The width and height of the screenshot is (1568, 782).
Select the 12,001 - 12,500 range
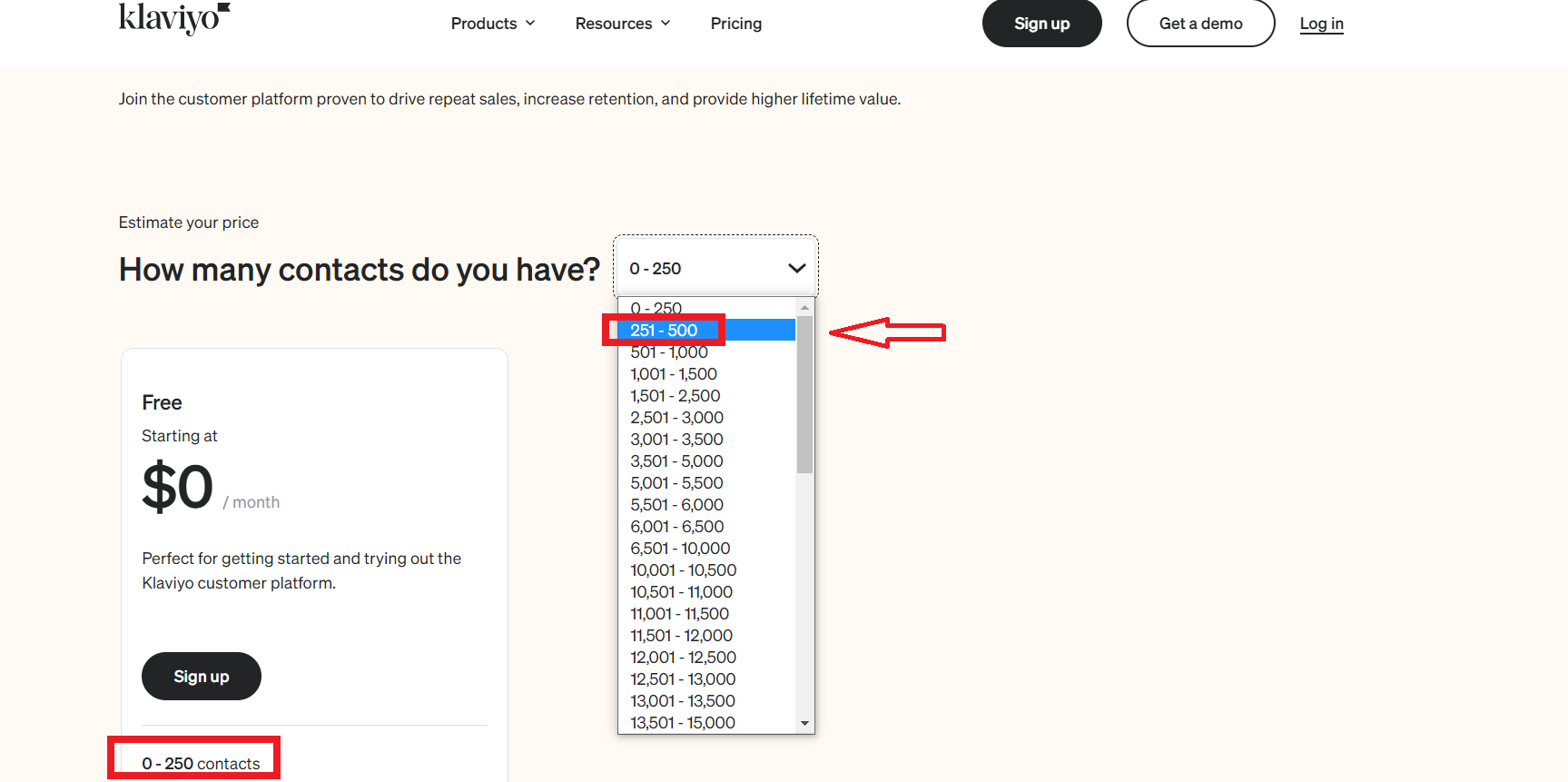point(706,658)
